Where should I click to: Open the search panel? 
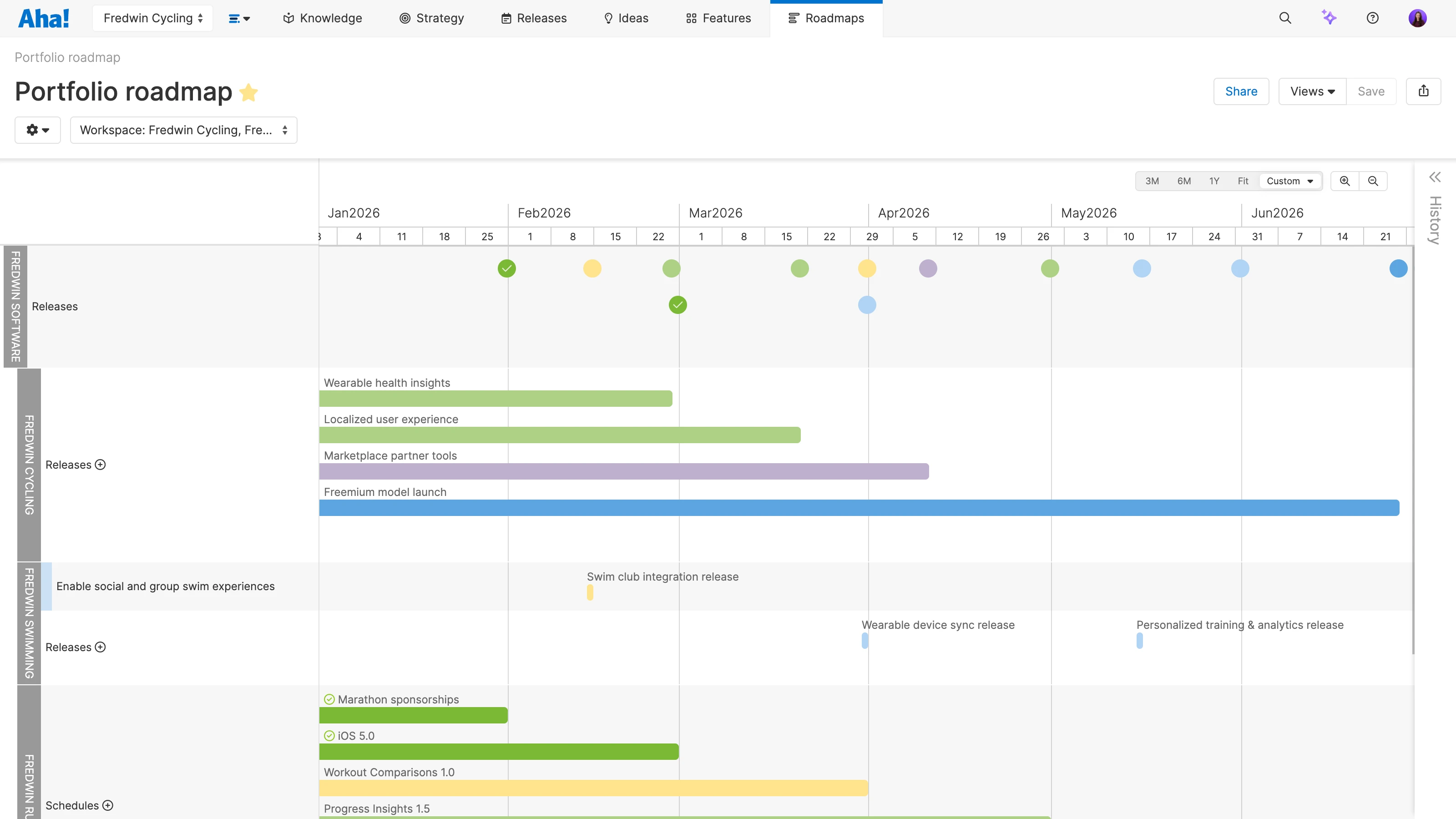click(1285, 18)
